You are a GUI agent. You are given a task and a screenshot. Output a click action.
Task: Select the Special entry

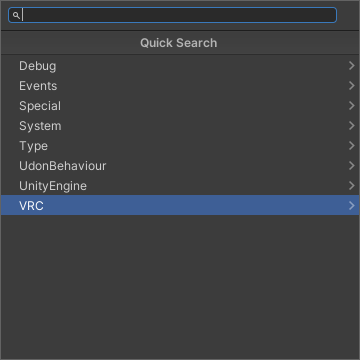(x=180, y=106)
